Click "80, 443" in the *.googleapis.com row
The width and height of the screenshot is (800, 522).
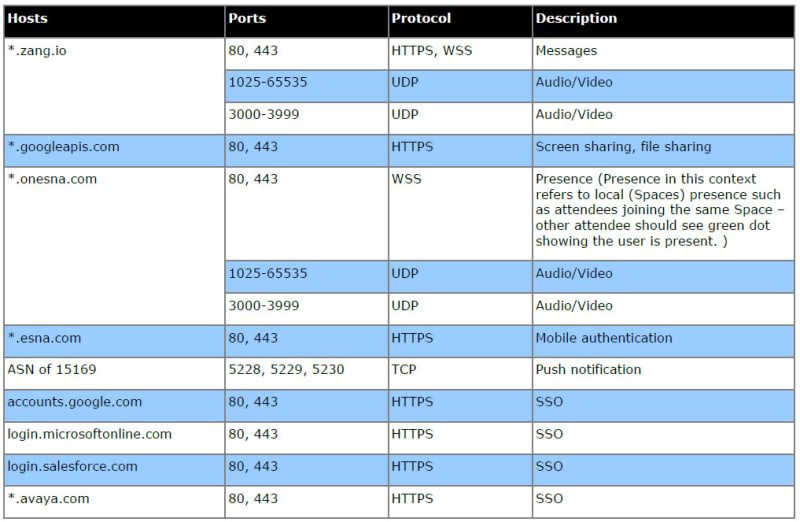click(x=307, y=151)
